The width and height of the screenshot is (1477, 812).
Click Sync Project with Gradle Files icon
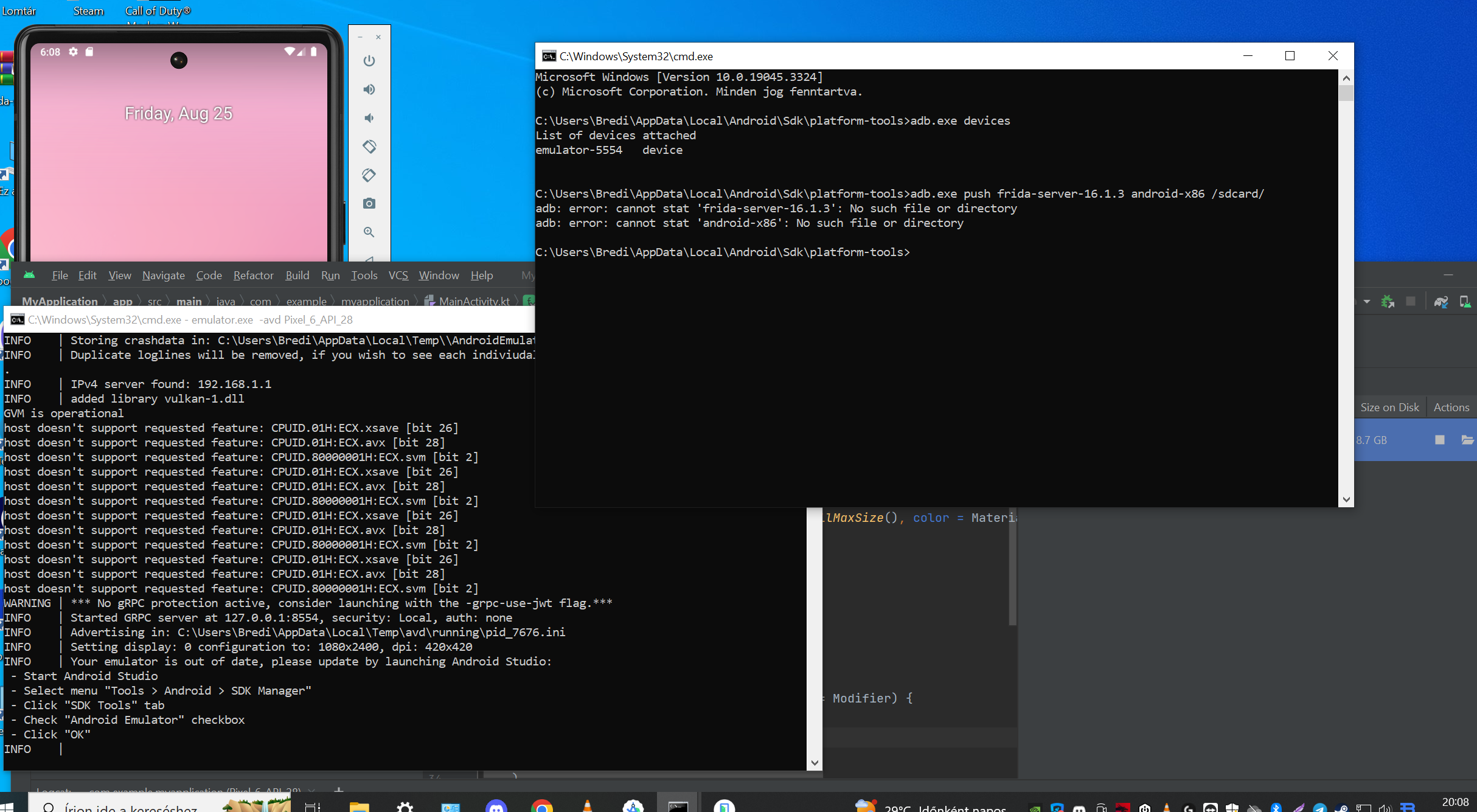(1441, 302)
